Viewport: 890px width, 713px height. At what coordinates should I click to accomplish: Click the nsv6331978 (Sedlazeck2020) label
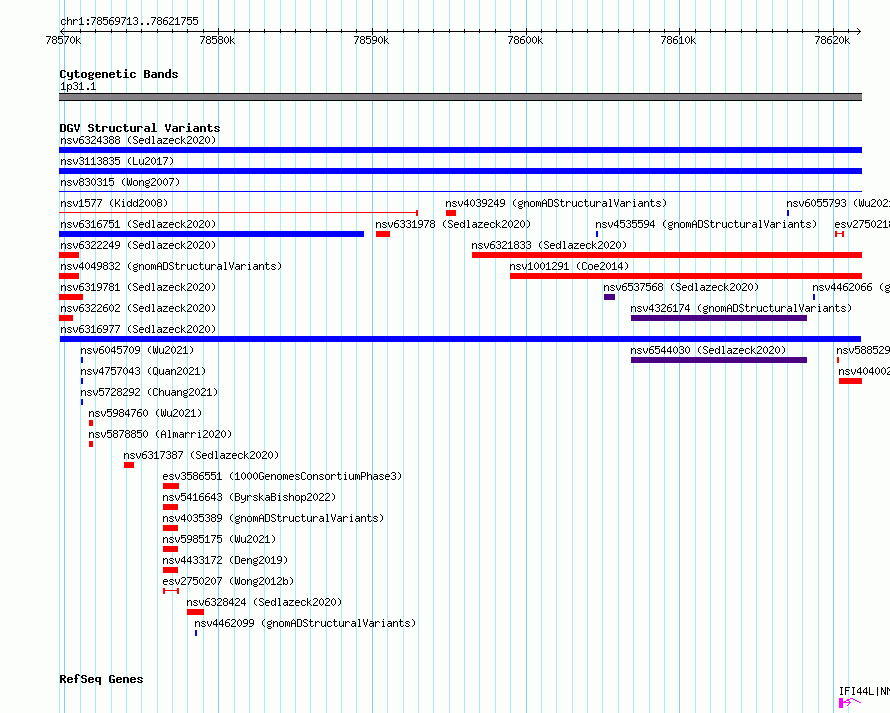(x=453, y=224)
